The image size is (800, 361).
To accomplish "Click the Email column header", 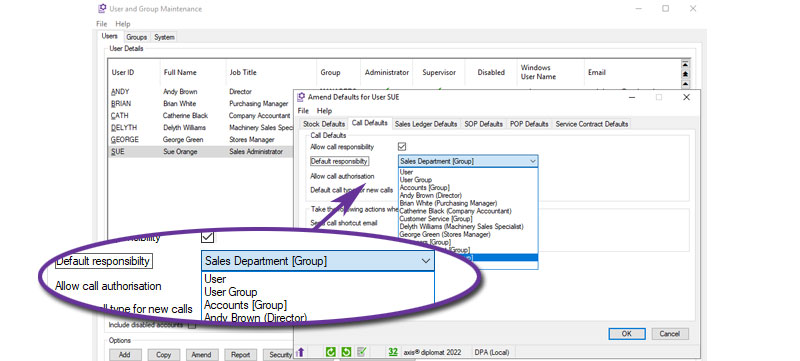I will pos(596,72).
